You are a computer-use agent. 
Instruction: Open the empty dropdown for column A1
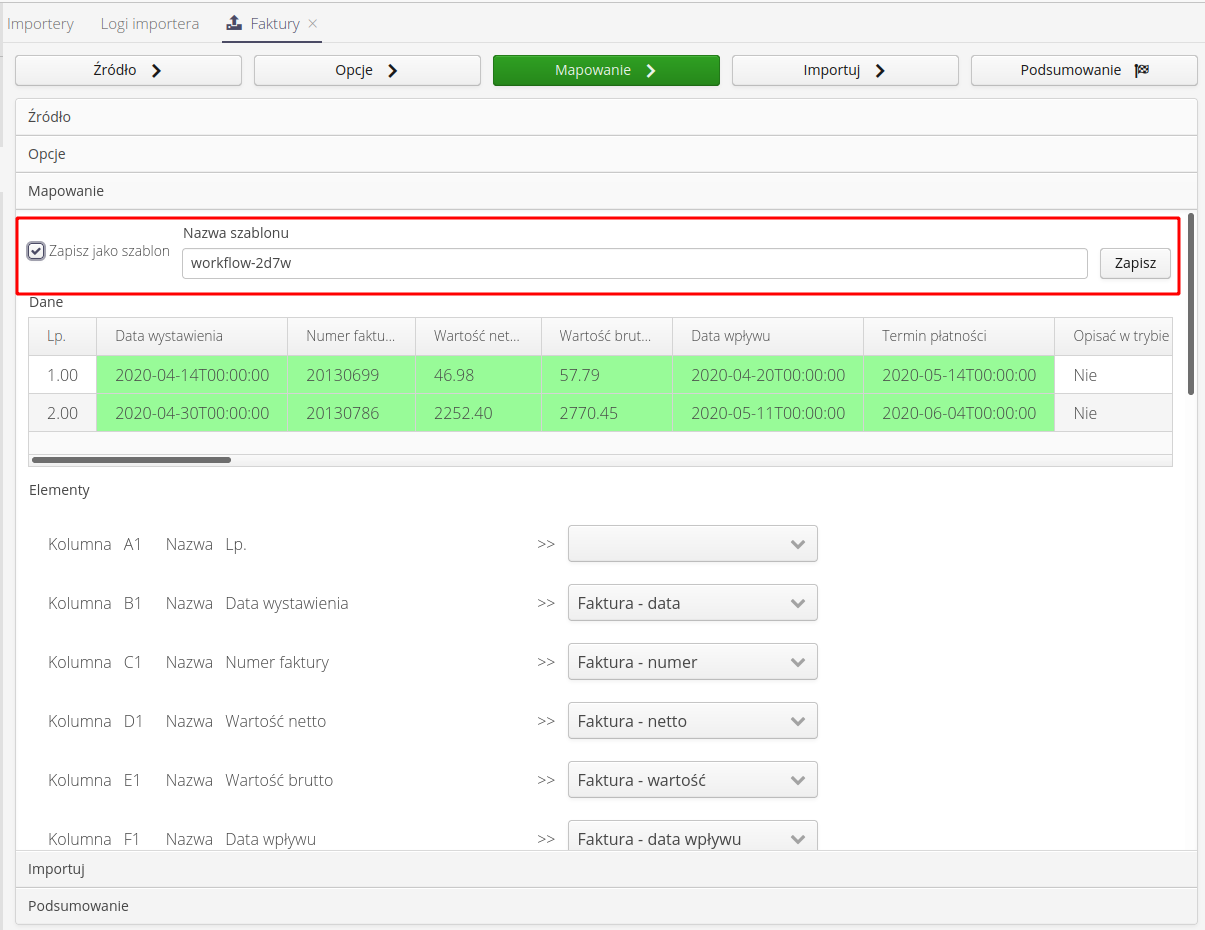(x=692, y=543)
